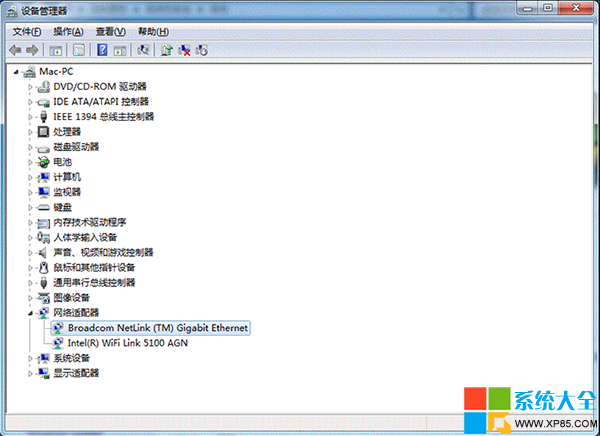Expand the 系统设备 node
600x436 pixels.
30,358
